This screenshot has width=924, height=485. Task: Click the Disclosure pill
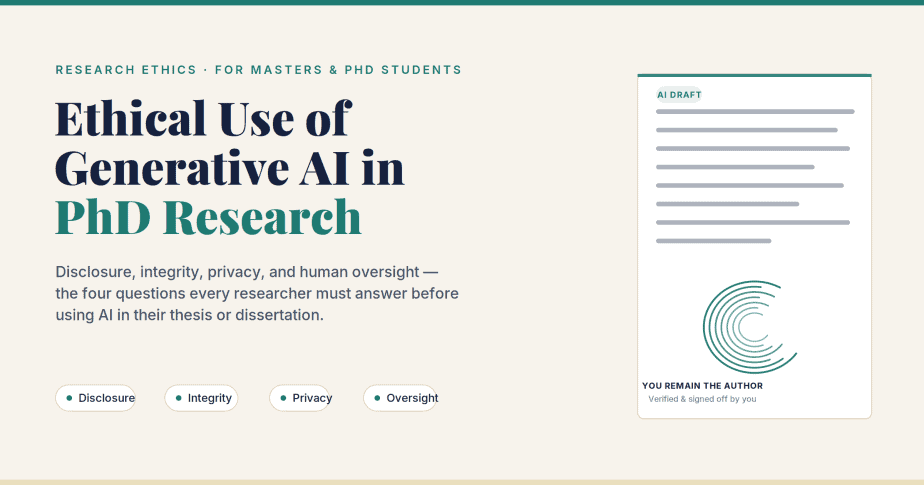[95, 398]
